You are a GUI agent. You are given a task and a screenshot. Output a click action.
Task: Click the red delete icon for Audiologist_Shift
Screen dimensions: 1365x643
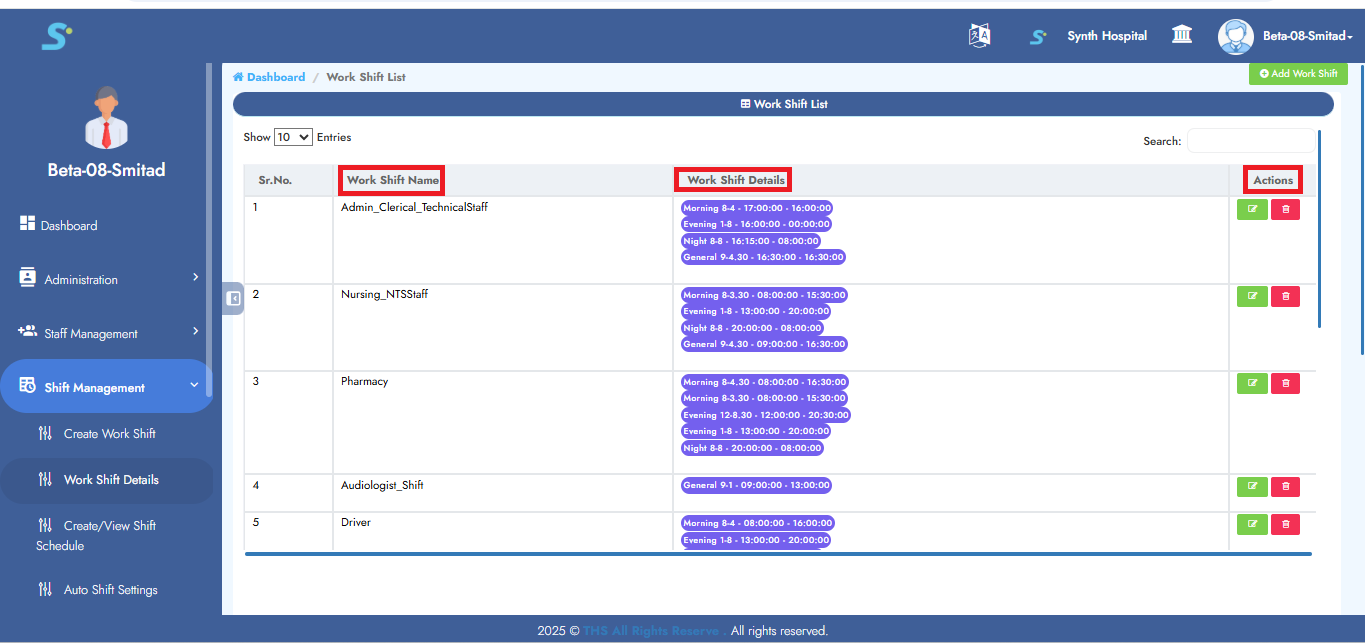point(1285,487)
